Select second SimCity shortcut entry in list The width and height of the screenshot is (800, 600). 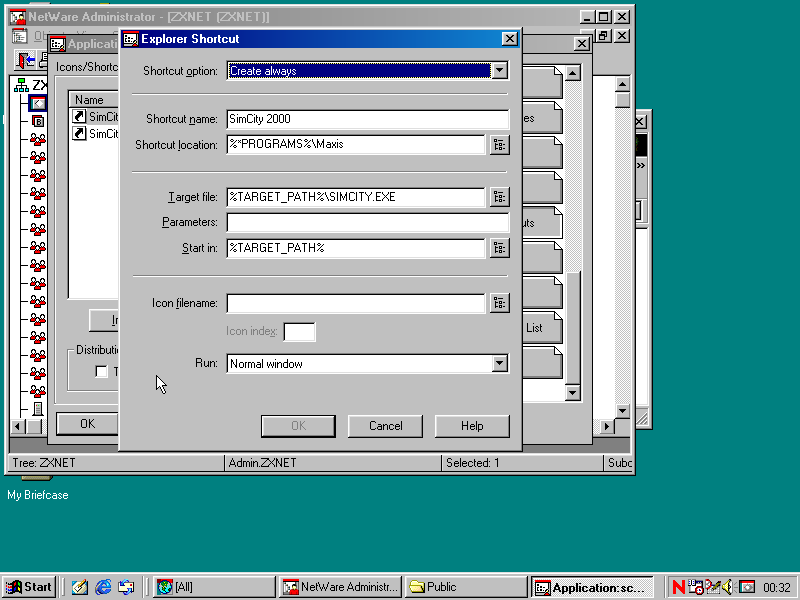[x=95, y=134]
